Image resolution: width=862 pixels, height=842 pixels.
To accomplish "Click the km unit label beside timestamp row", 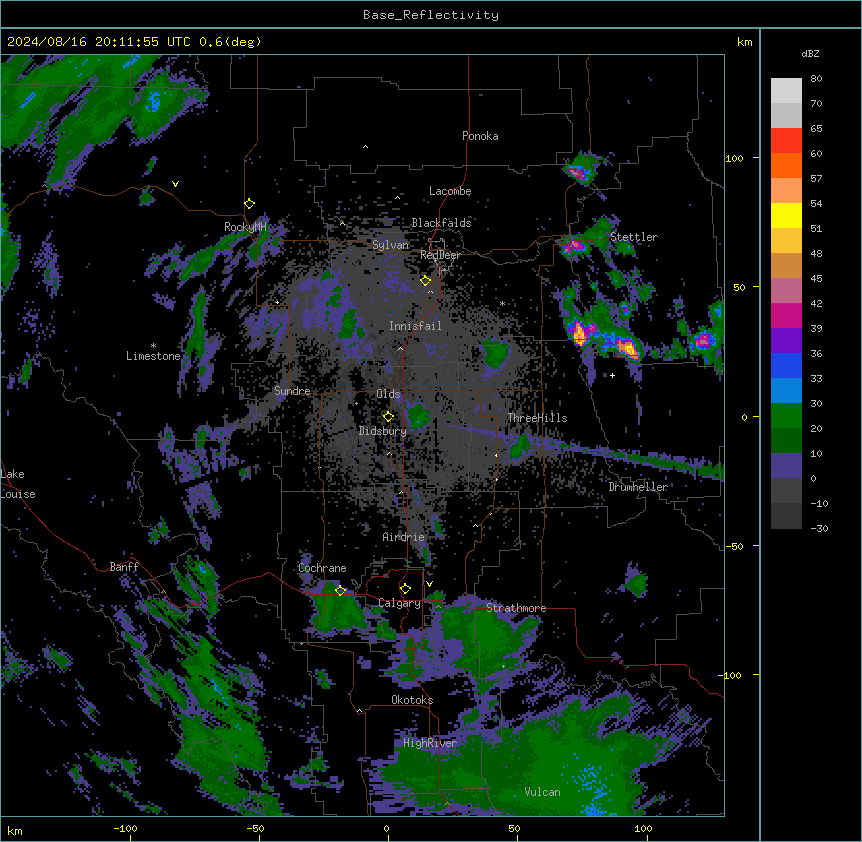I will tap(745, 42).
